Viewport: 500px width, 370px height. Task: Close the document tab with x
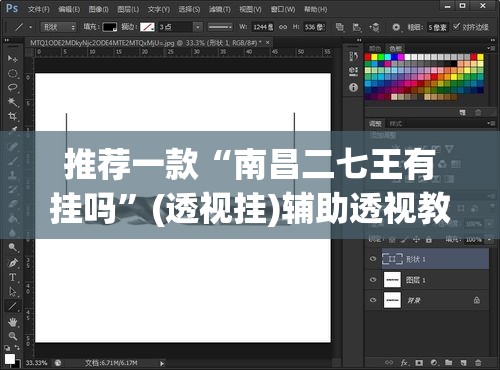(267, 42)
